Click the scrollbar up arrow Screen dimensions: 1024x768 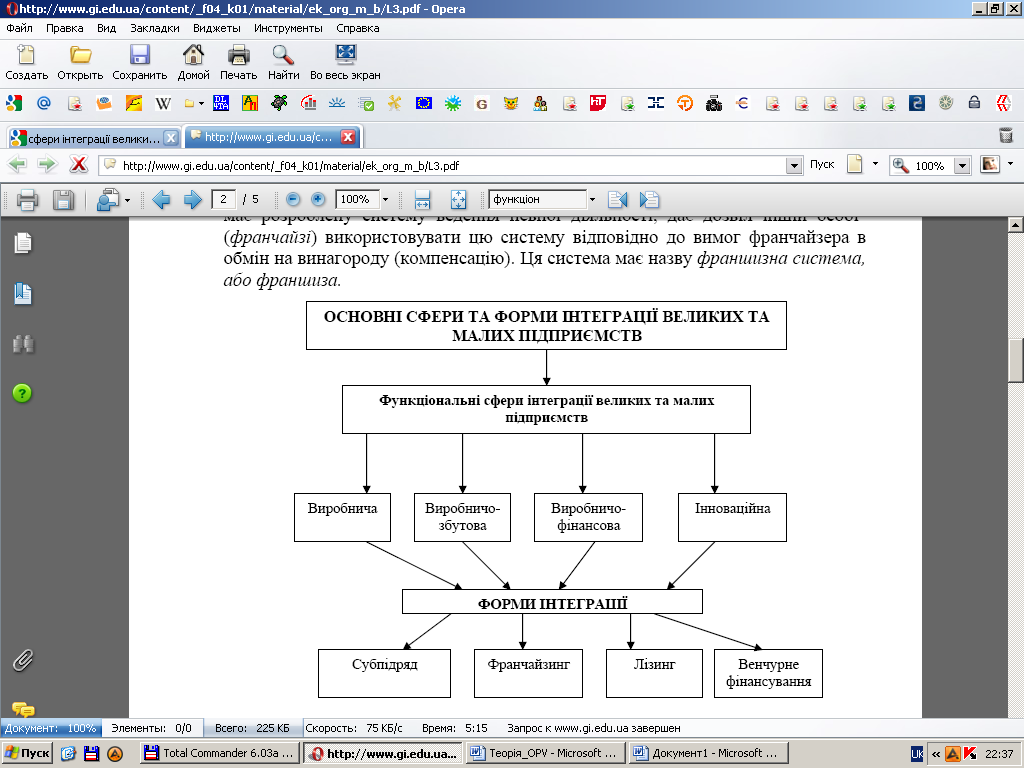1015,225
